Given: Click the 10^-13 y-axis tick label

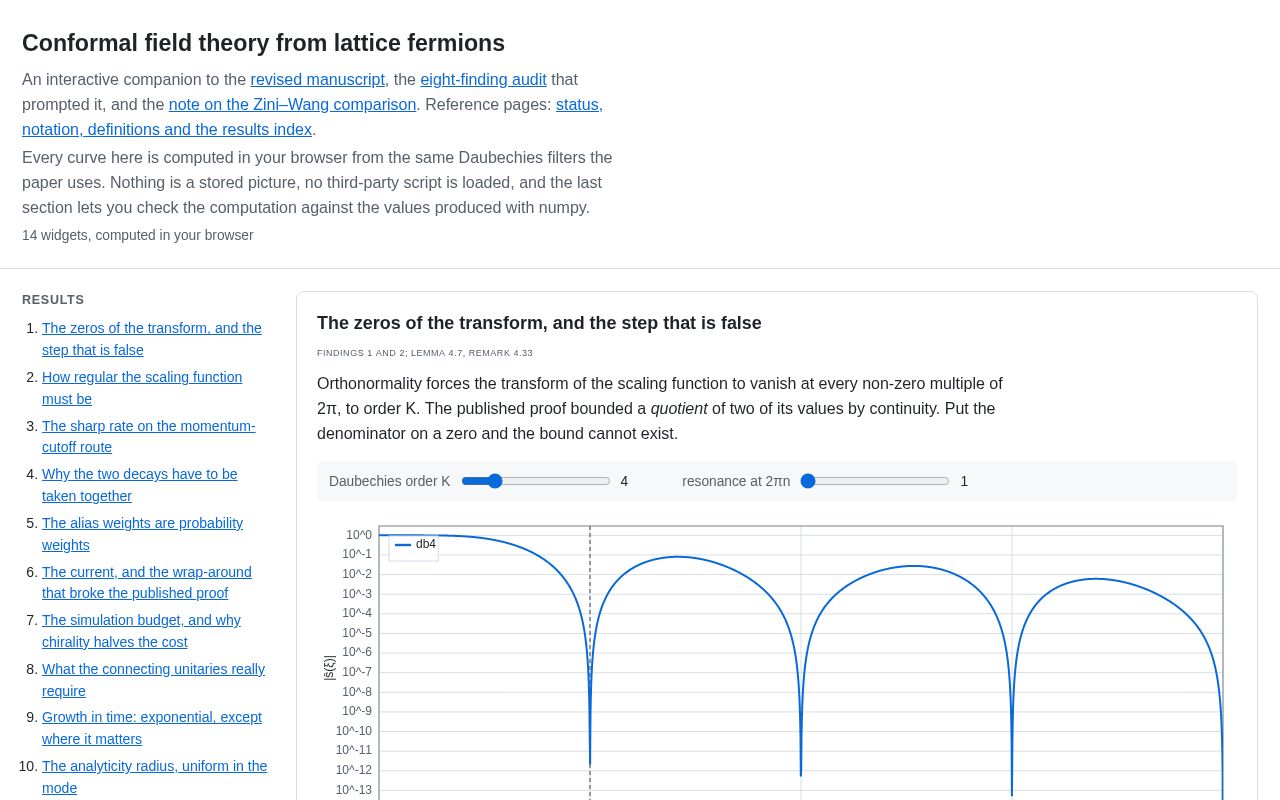Looking at the screenshot, I should [353, 790].
